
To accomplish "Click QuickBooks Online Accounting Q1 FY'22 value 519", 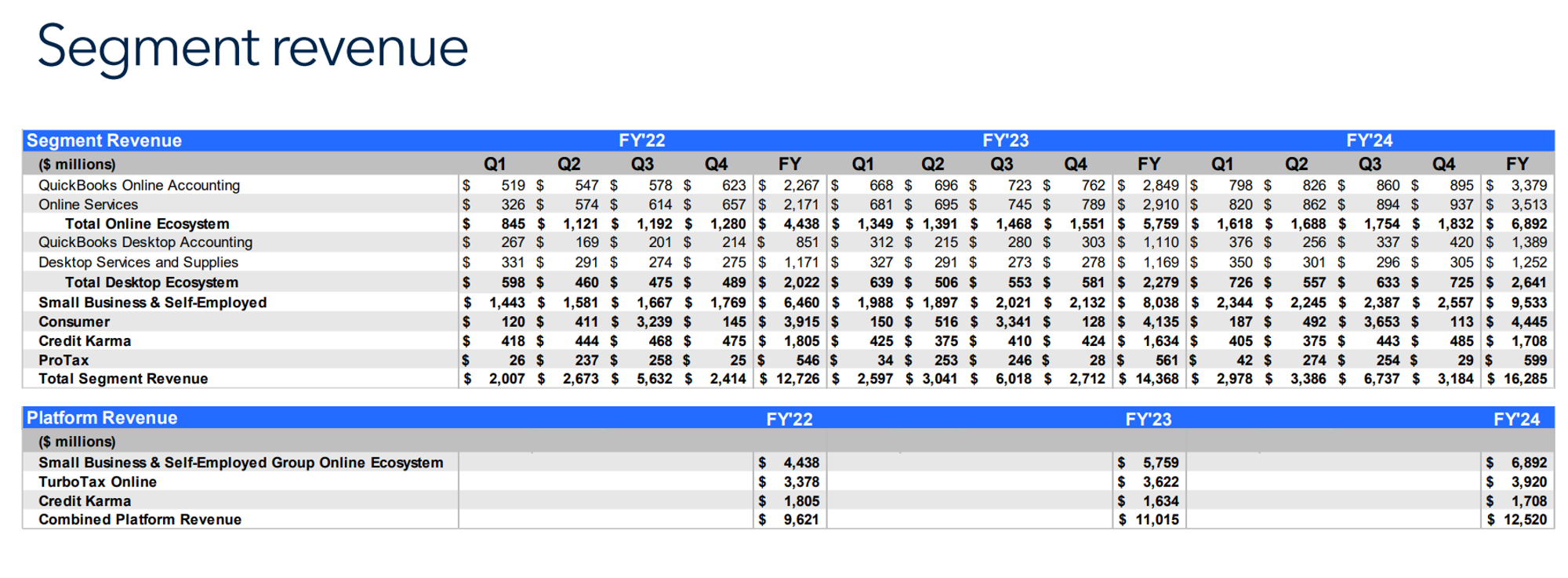I will [x=514, y=185].
